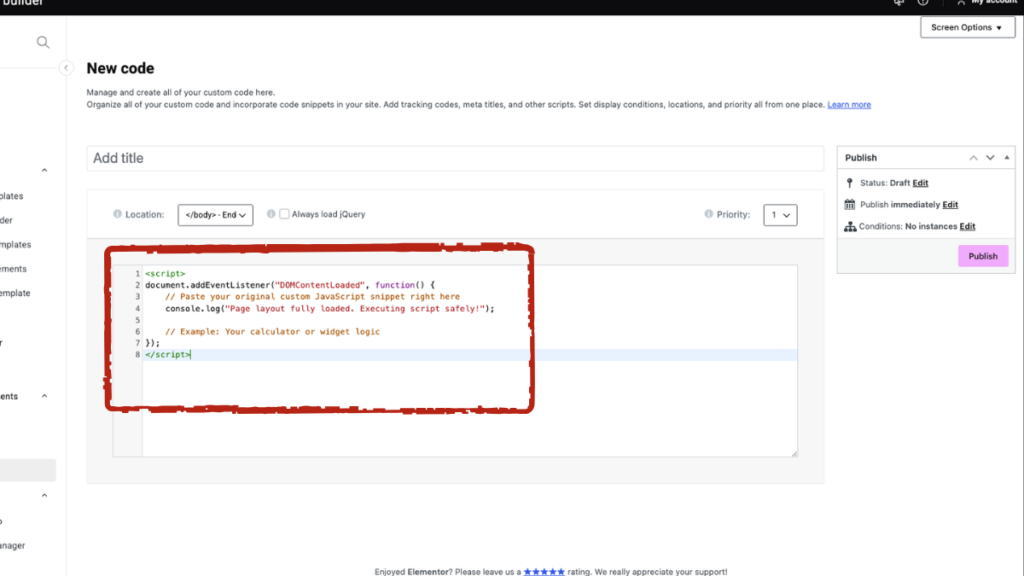Click the Status pin icon in Publish box
The height and width of the screenshot is (576, 1024).
(850, 183)
